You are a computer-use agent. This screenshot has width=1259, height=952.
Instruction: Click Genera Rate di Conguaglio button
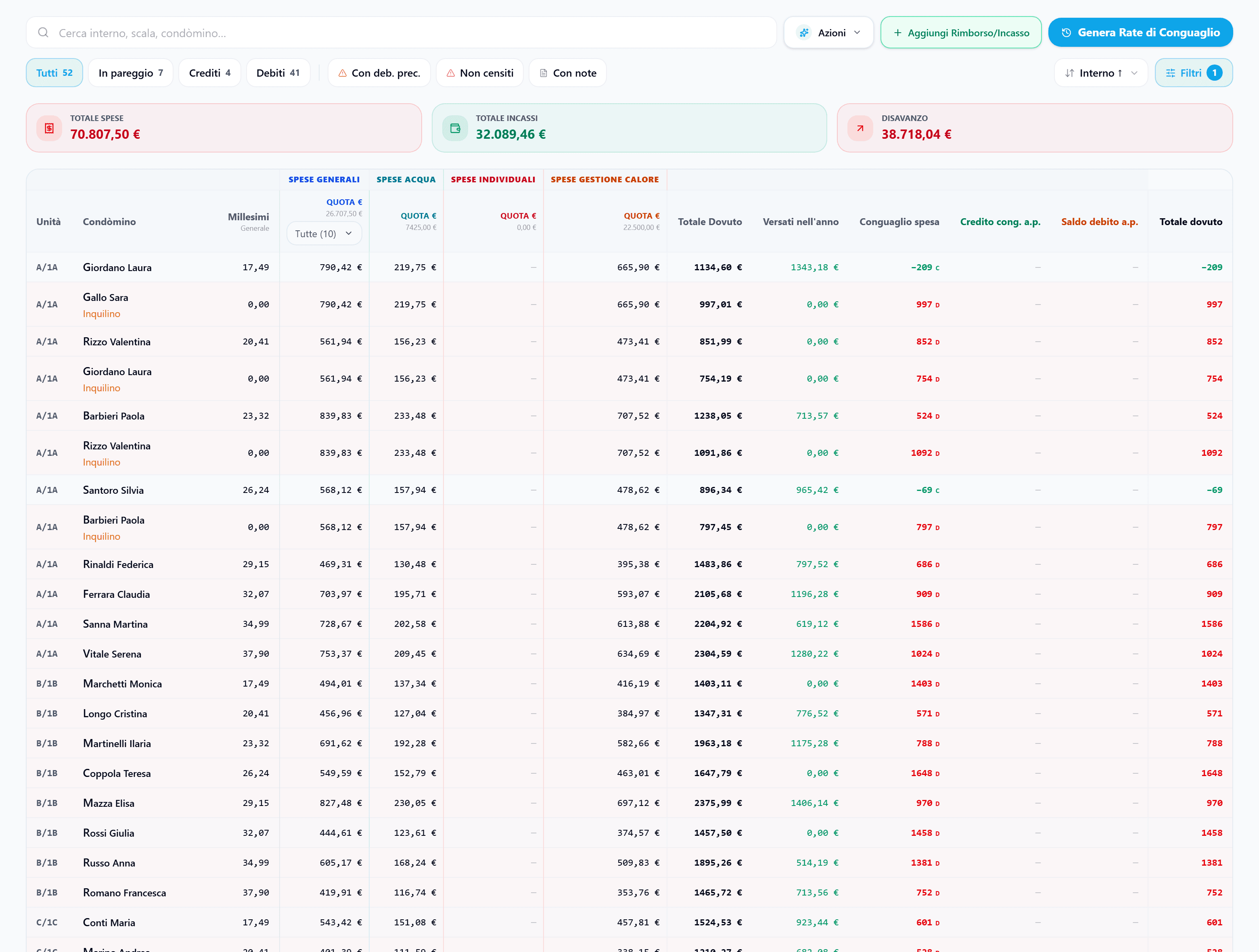coord(1141,32)
